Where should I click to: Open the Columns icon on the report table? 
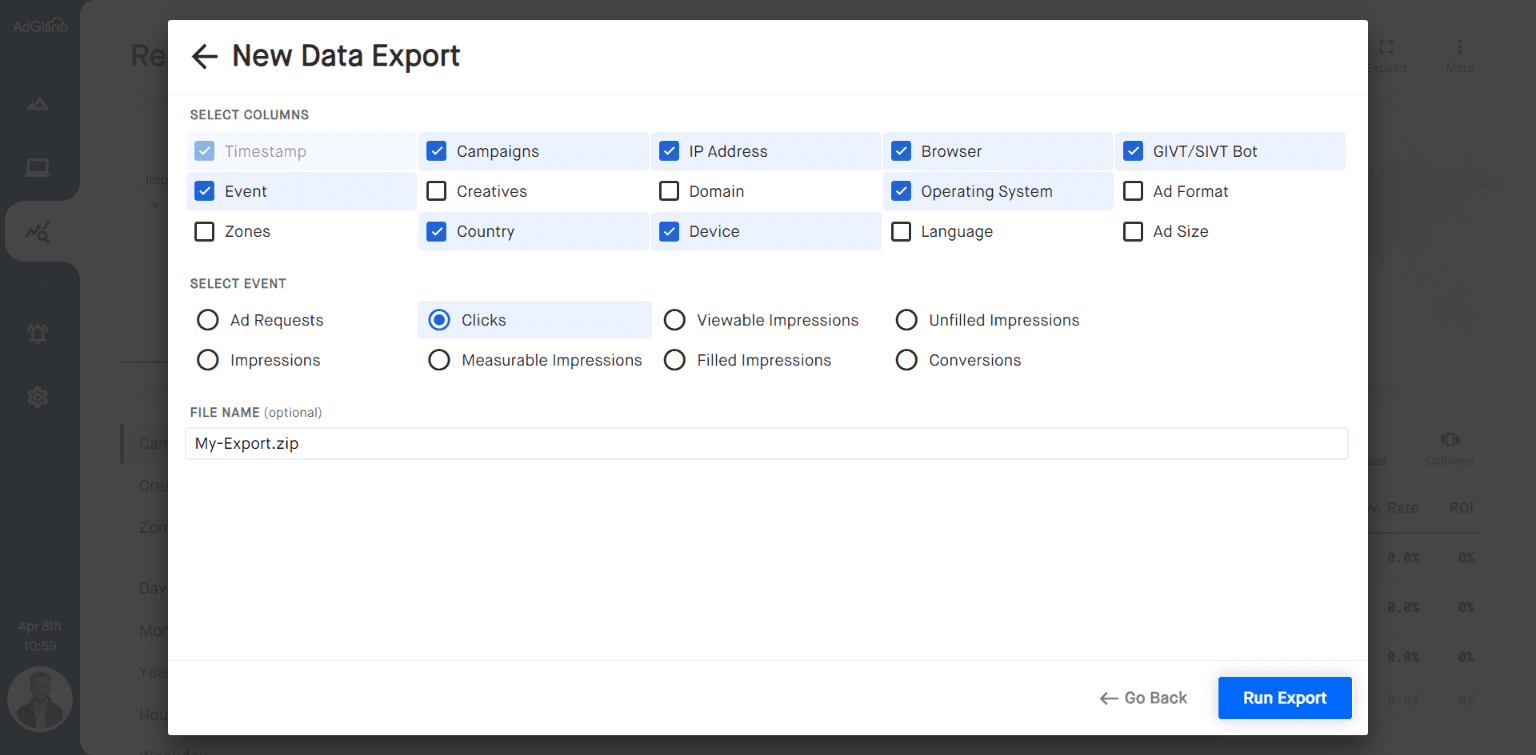coord(1449,440)
